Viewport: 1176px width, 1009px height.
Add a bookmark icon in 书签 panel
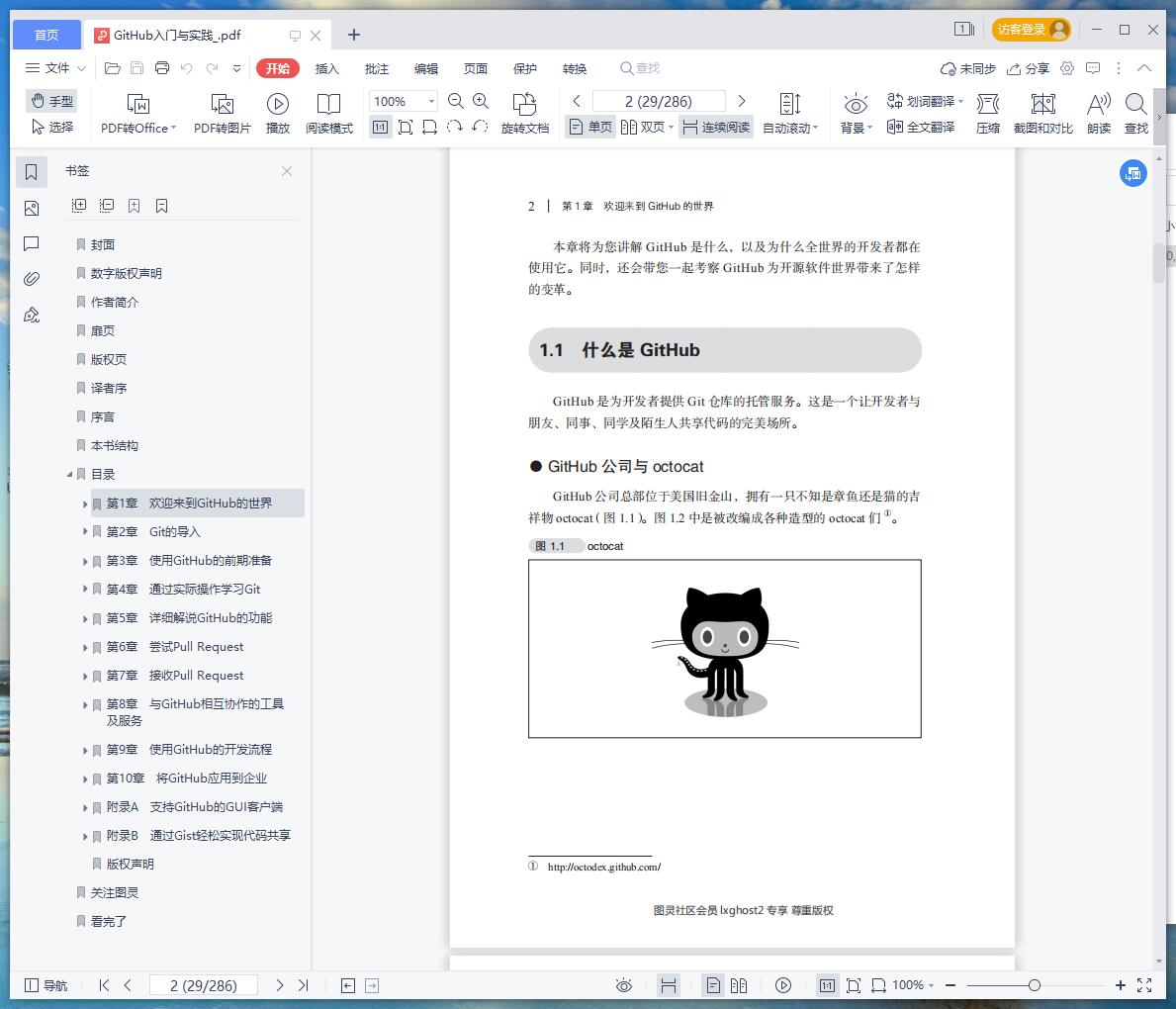tap(134, 206)
